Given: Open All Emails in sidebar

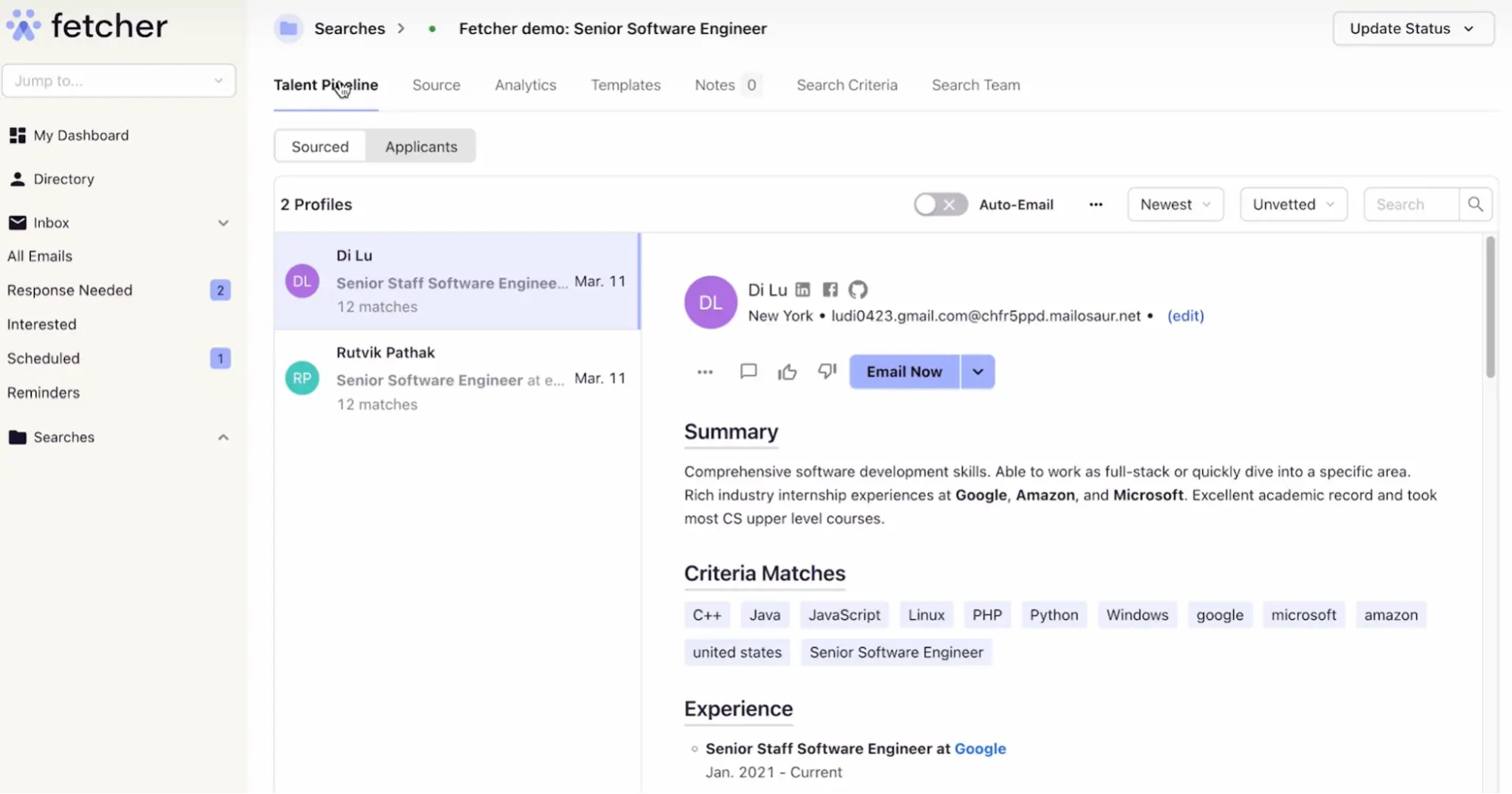Looking at the screenshot, I should point(39,256).
